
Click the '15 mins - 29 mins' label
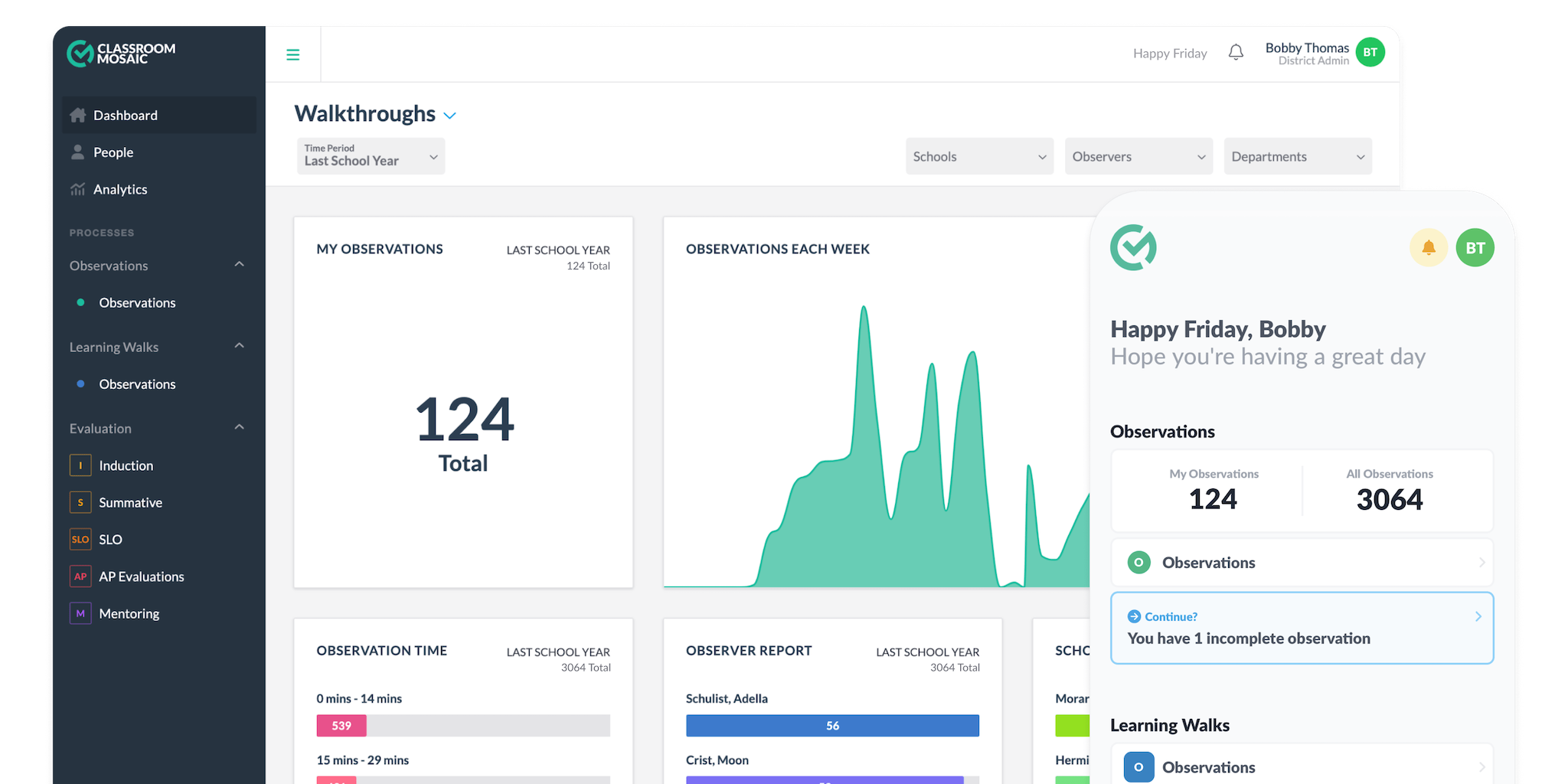pos(363,760)
